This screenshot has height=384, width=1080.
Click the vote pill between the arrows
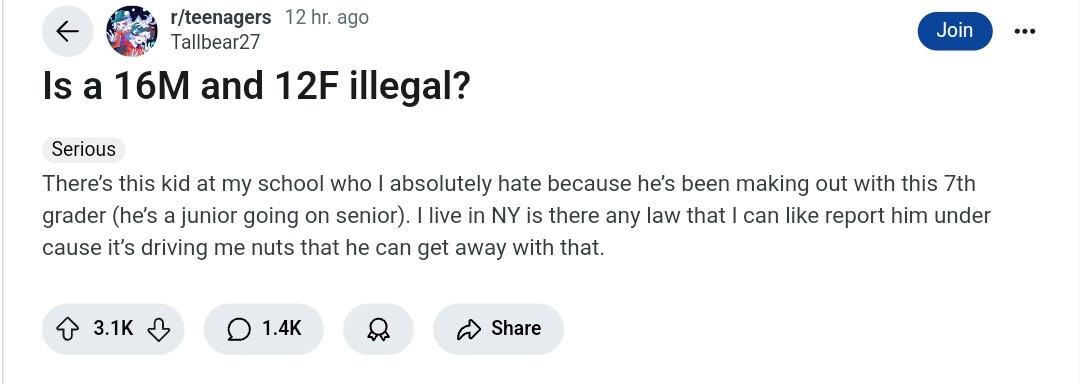click(113, 329)
